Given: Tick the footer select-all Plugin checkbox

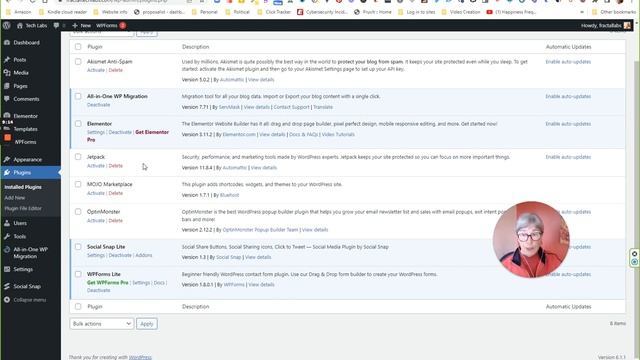Looking at the screenshot, I should click(78, 306).
